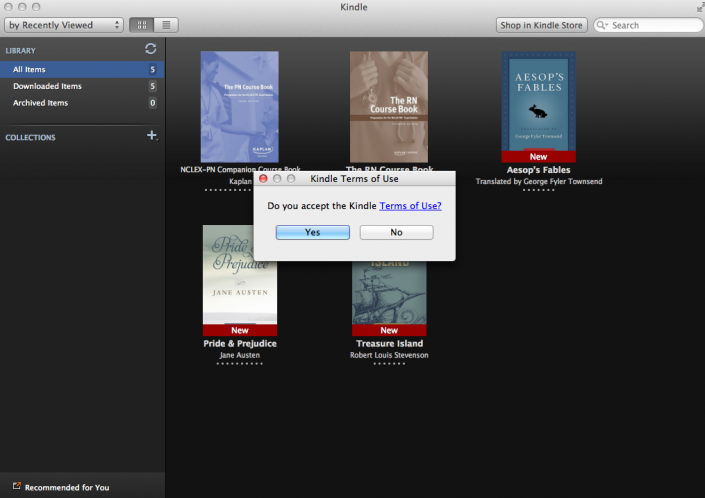
Task: Add a new collection with plus icon
Action: click(x=152, y=136)
